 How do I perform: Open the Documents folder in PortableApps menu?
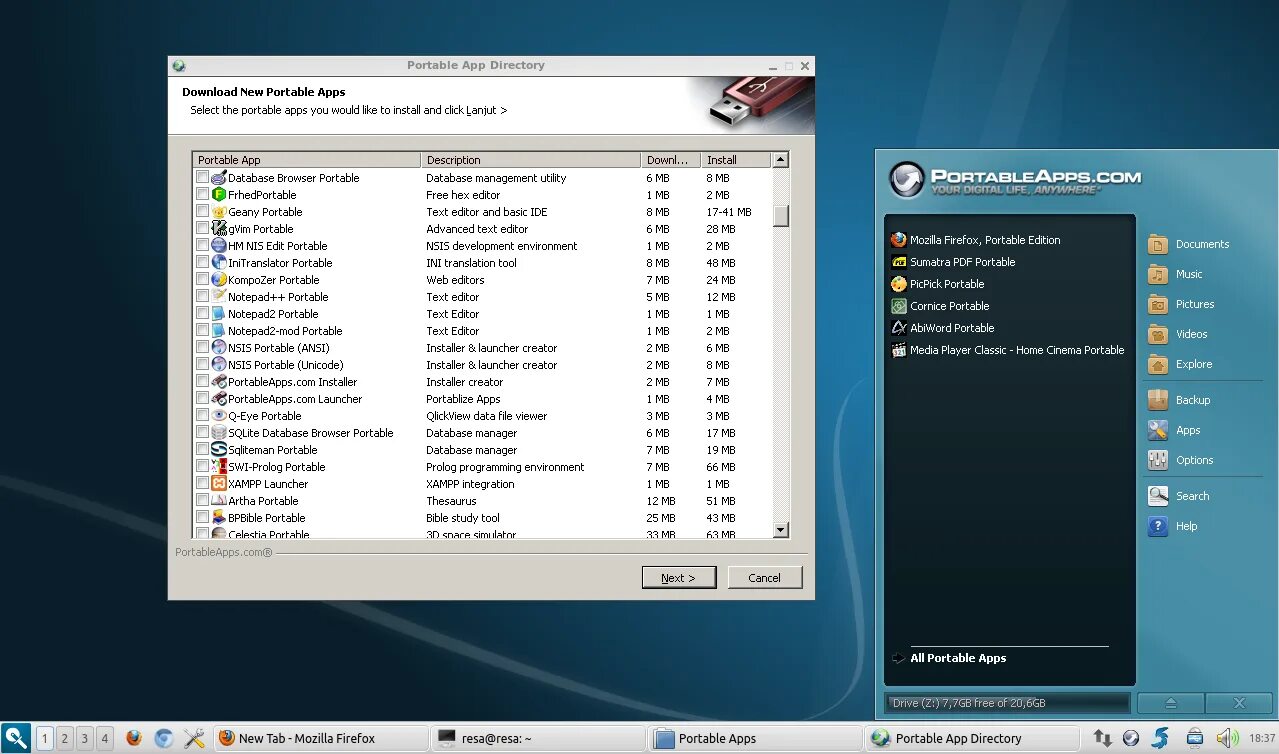click(1189, 244)
